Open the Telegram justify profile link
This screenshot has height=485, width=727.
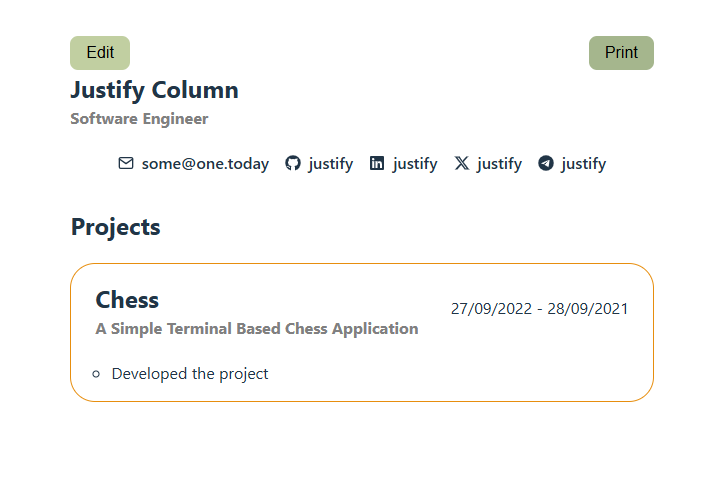(x=584, y=164)
